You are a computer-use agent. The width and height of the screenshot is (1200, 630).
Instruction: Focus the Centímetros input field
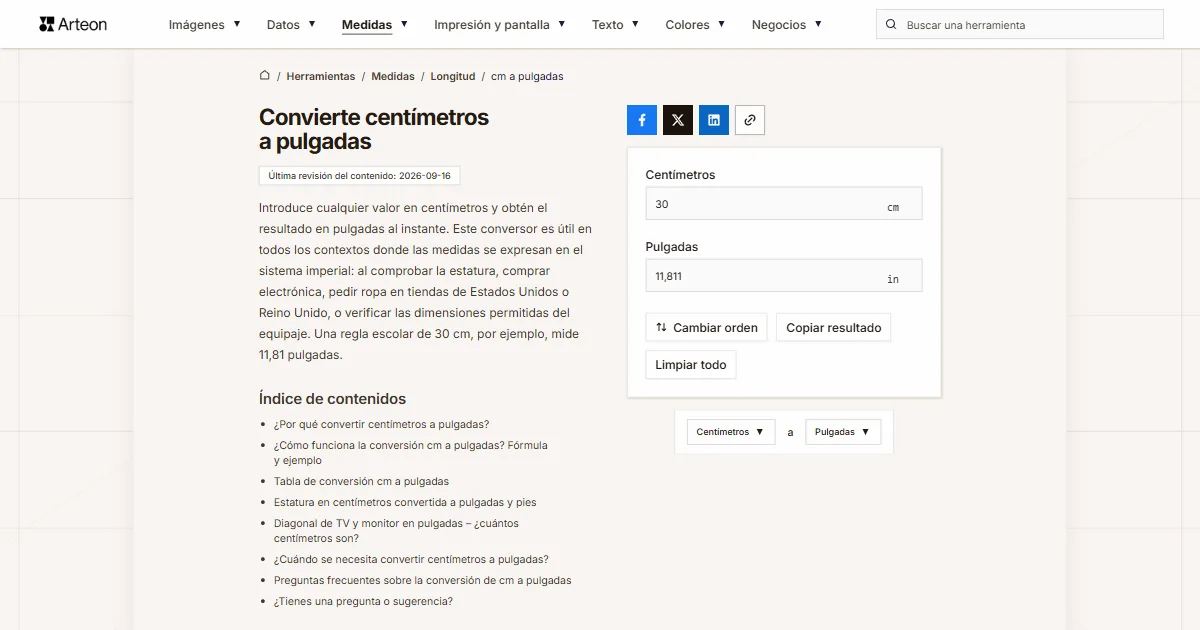point(784,204)
